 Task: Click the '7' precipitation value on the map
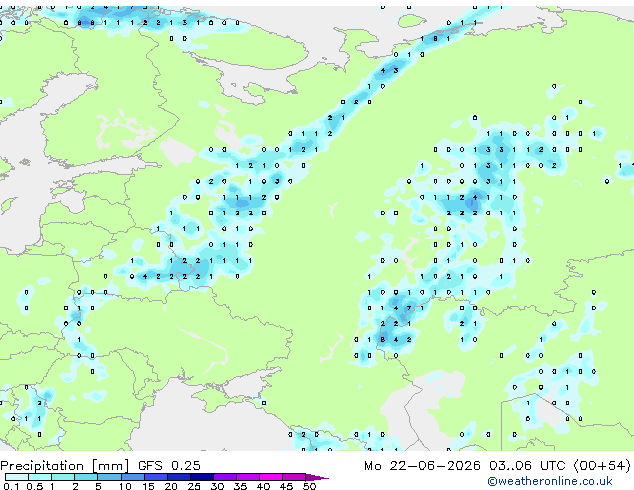point(409,308)
